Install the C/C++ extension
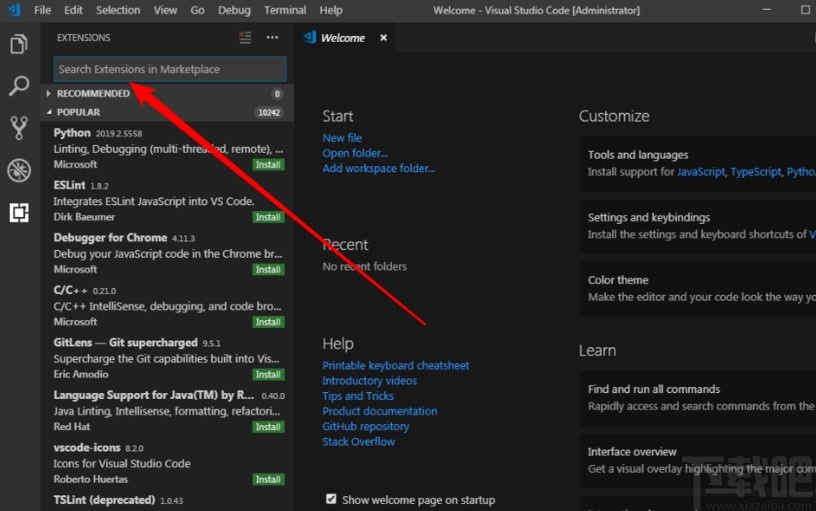 [x=268, y=322]
